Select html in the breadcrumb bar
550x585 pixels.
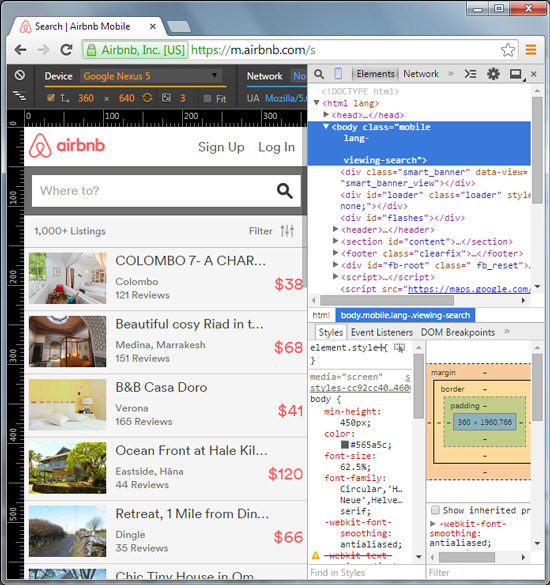321,315
